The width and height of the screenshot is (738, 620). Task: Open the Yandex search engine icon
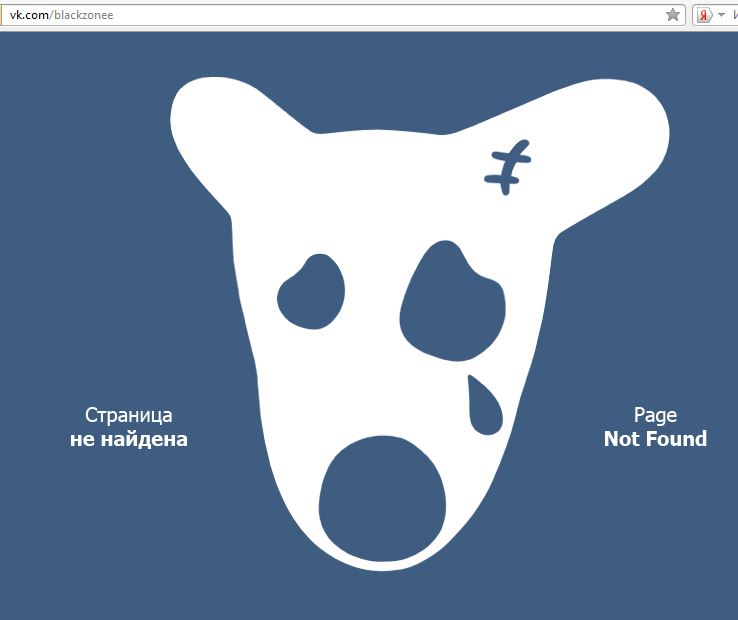(704, 16)
